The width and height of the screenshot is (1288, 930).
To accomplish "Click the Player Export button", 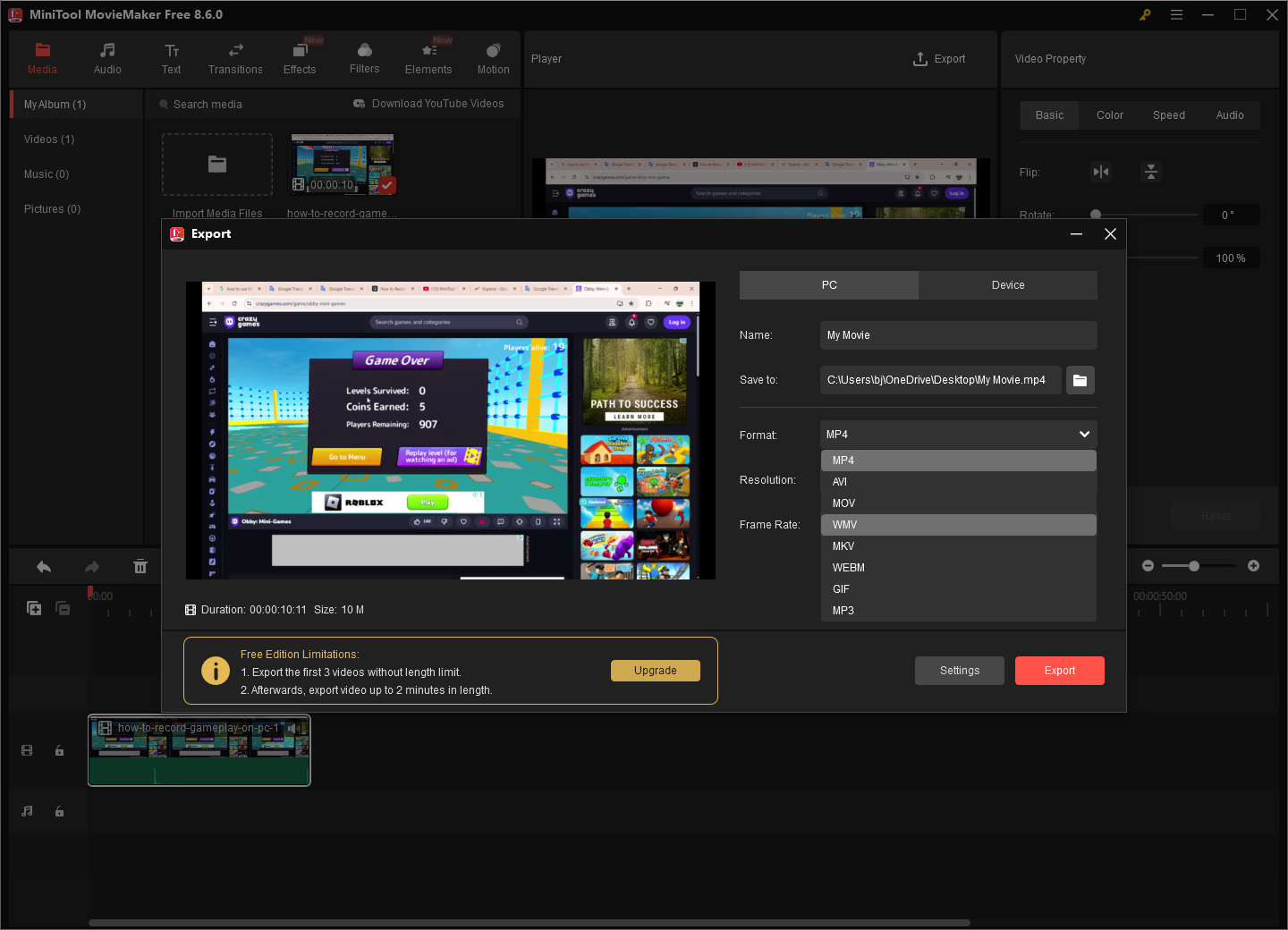I will pos(939,59).
